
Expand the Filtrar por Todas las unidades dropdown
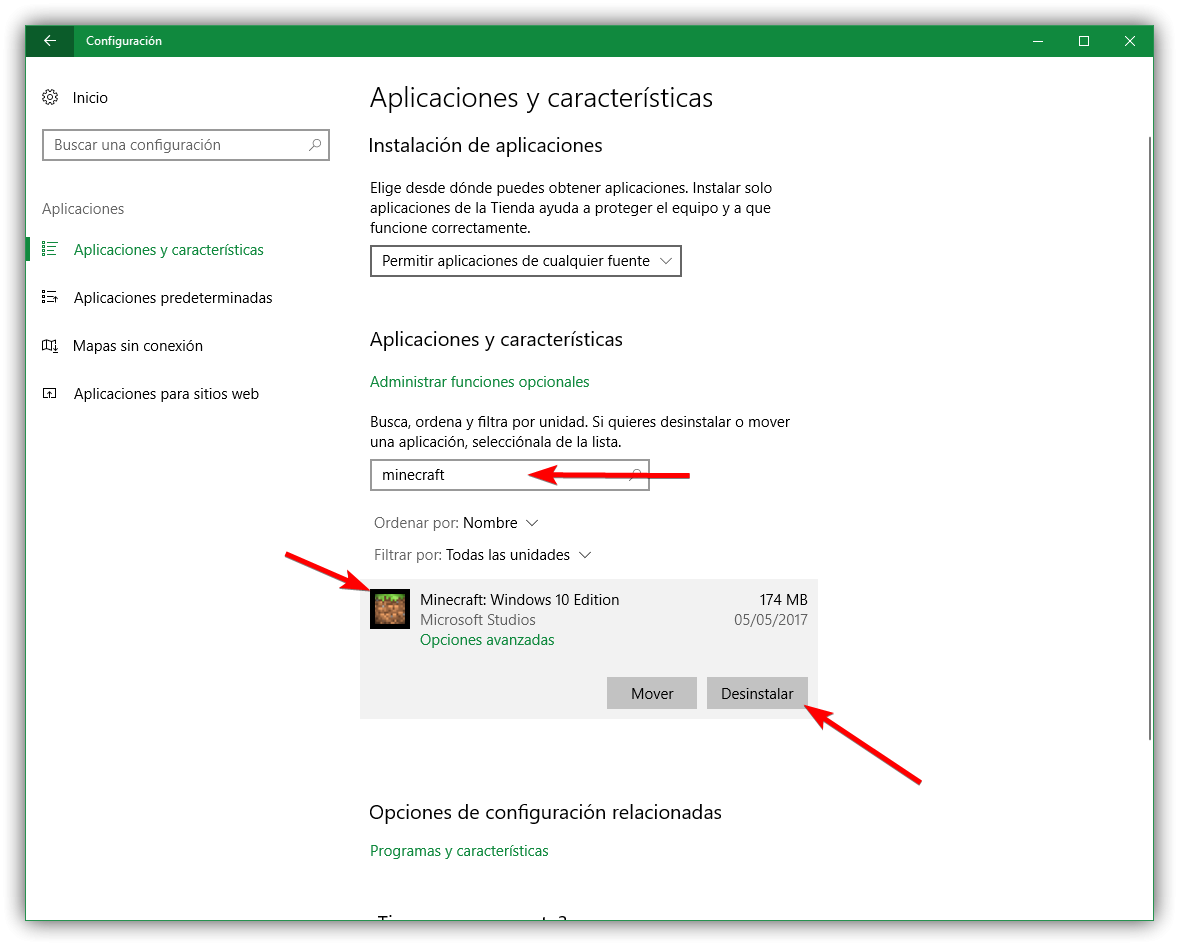point(483,555)
